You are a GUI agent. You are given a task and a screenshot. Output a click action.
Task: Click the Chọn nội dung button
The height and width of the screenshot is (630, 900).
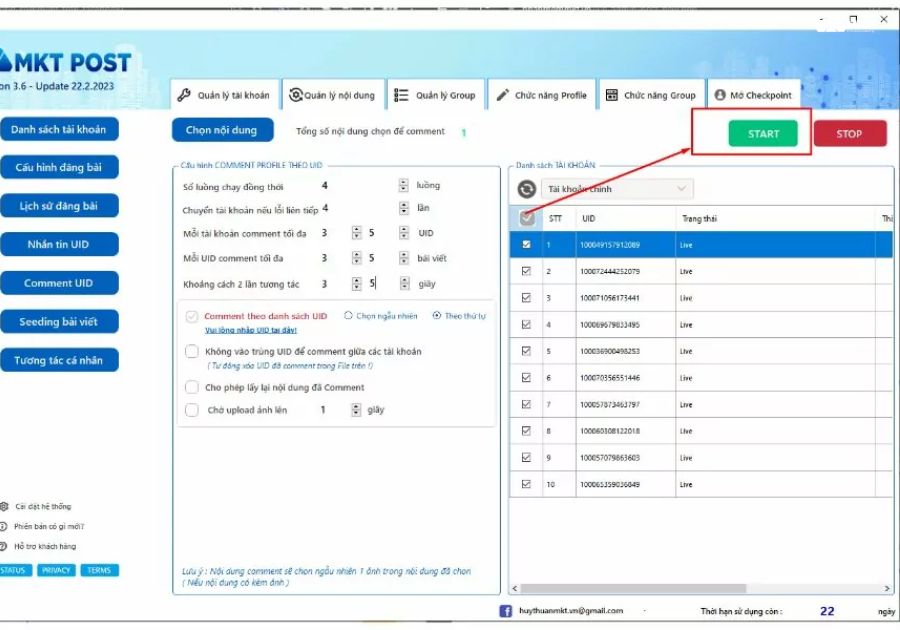point(222,130)
